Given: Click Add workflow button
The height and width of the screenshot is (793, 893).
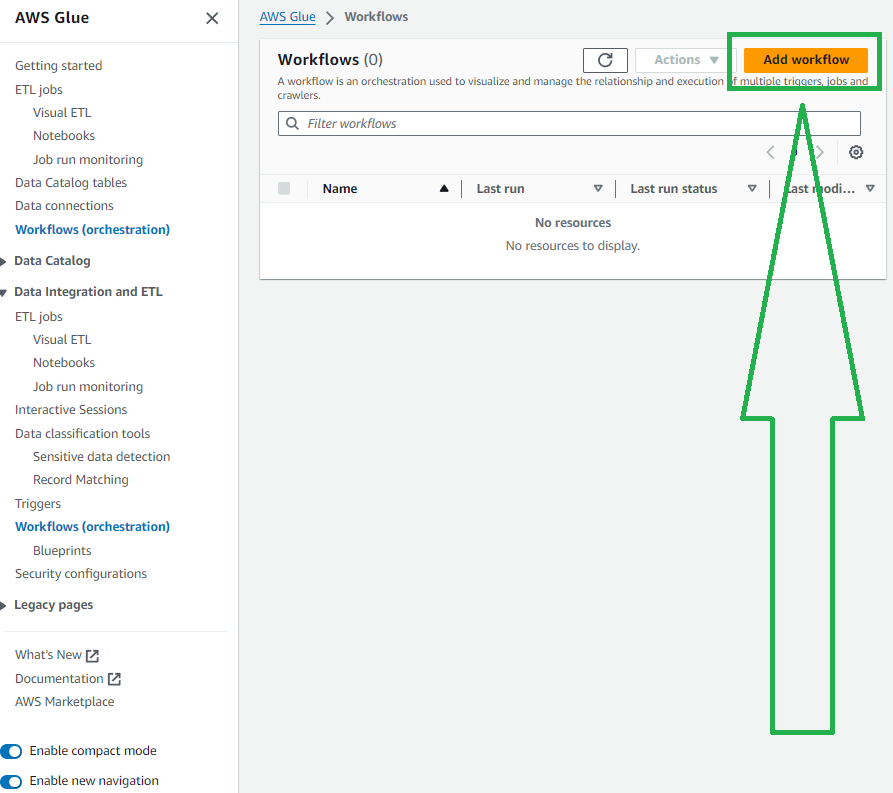Looking at the screenshot, I should click(x=806, y=60).
